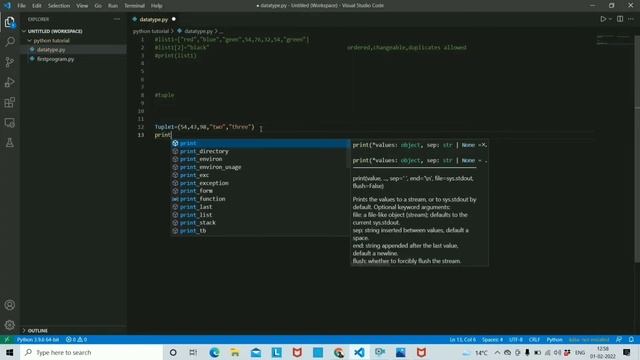
Task: Select the print_last suggestion
Action: [x=260, y=207]
